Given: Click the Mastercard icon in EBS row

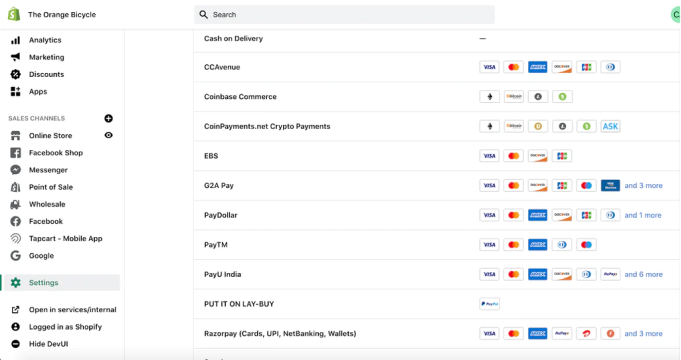Looking at the screenshot, I should click(513, 156).
